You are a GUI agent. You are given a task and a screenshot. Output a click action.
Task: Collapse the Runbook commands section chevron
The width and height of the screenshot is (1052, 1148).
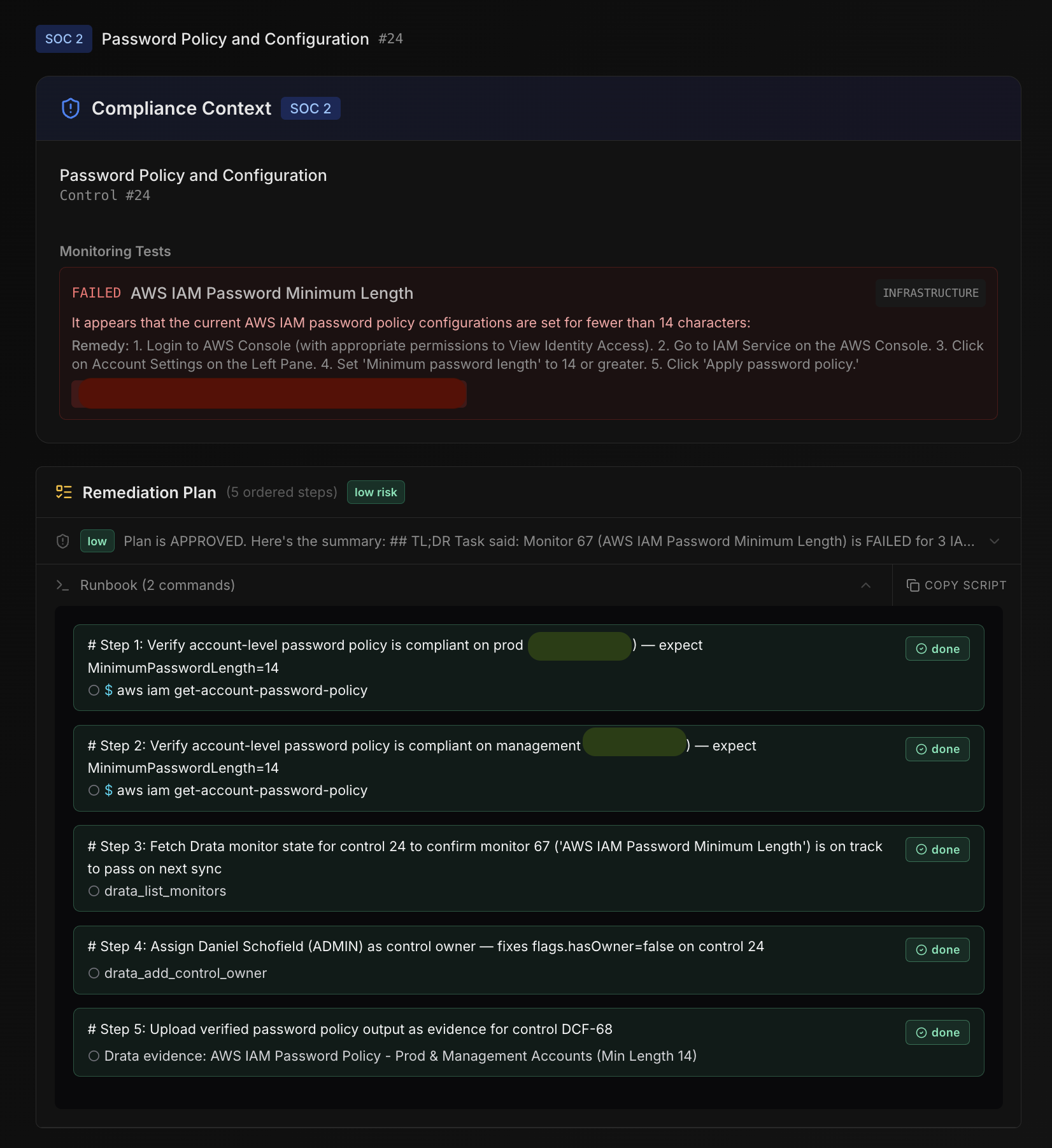coord(865,585)
